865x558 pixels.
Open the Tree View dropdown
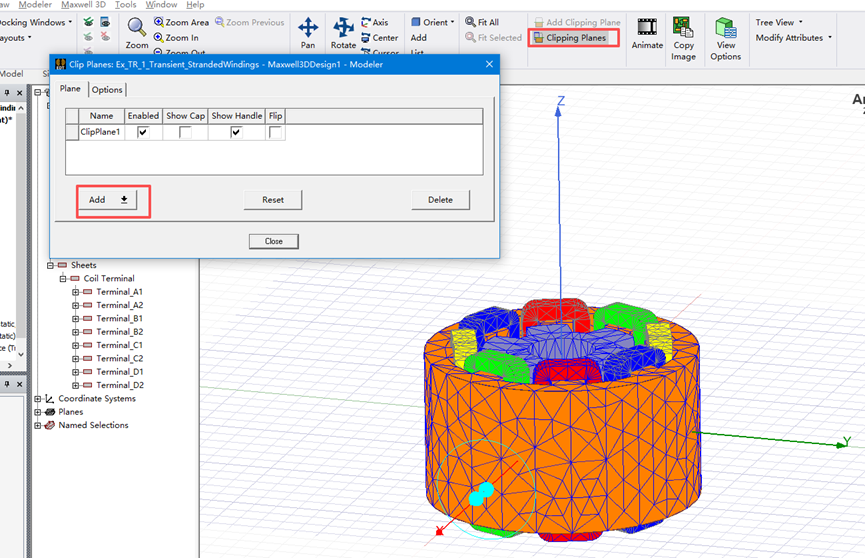(779, 22)
